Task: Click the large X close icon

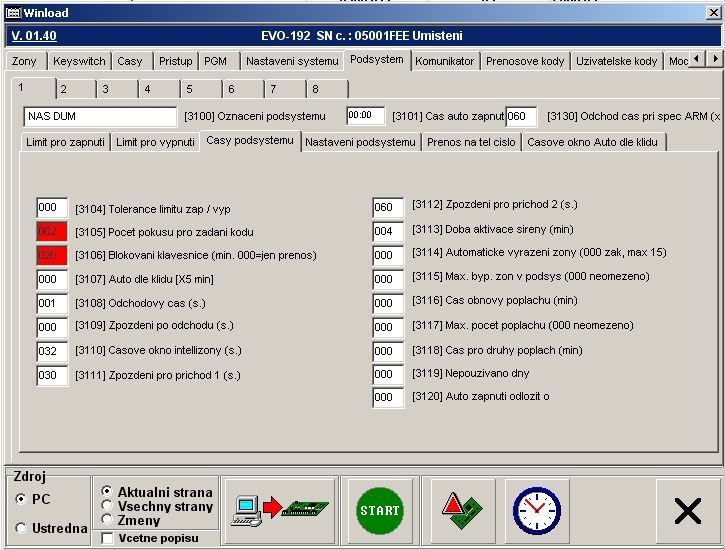Action: tap(687, 511)
